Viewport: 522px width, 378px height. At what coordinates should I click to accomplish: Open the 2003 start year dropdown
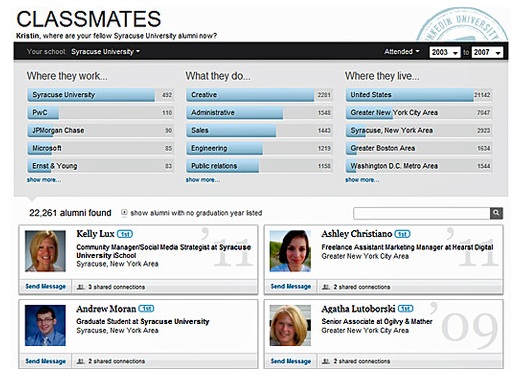(445, 52)
